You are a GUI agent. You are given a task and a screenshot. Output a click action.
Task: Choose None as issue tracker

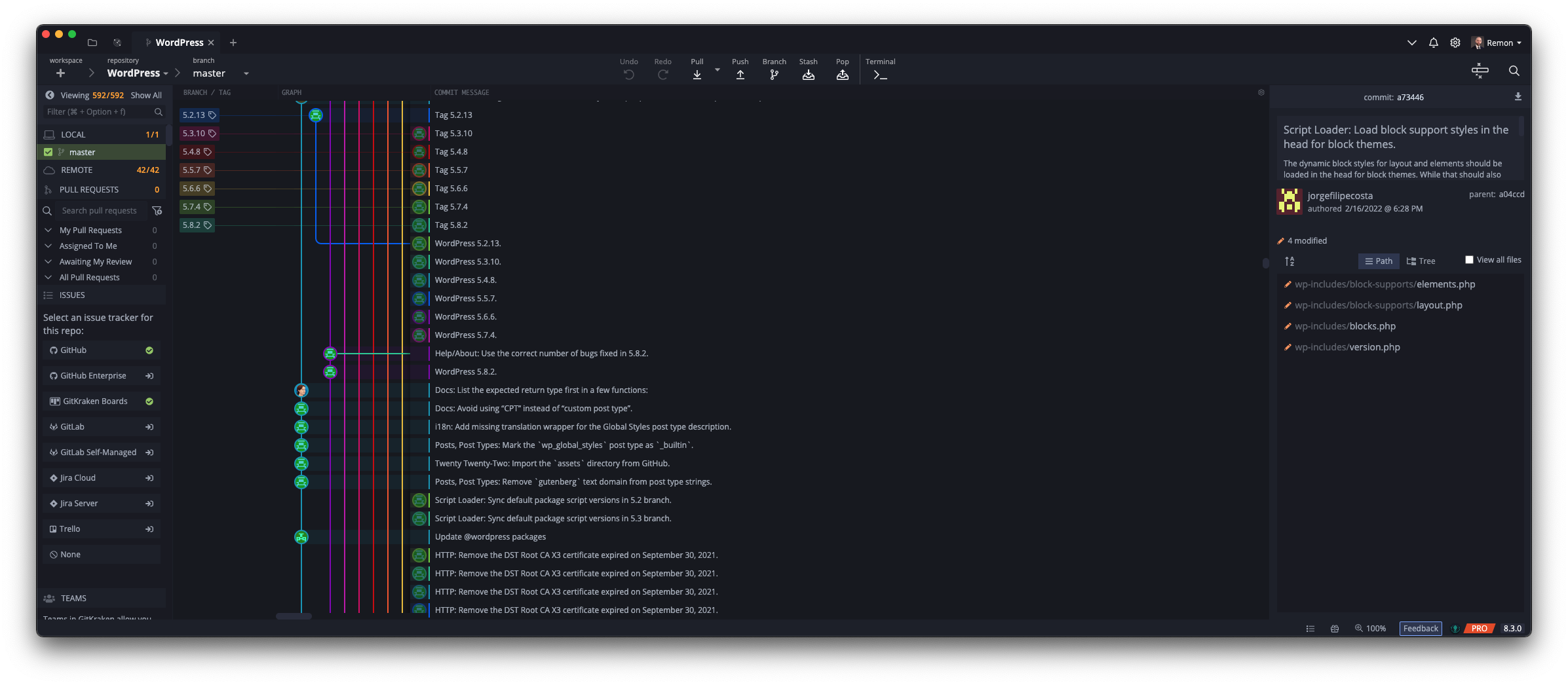(102, 555)
